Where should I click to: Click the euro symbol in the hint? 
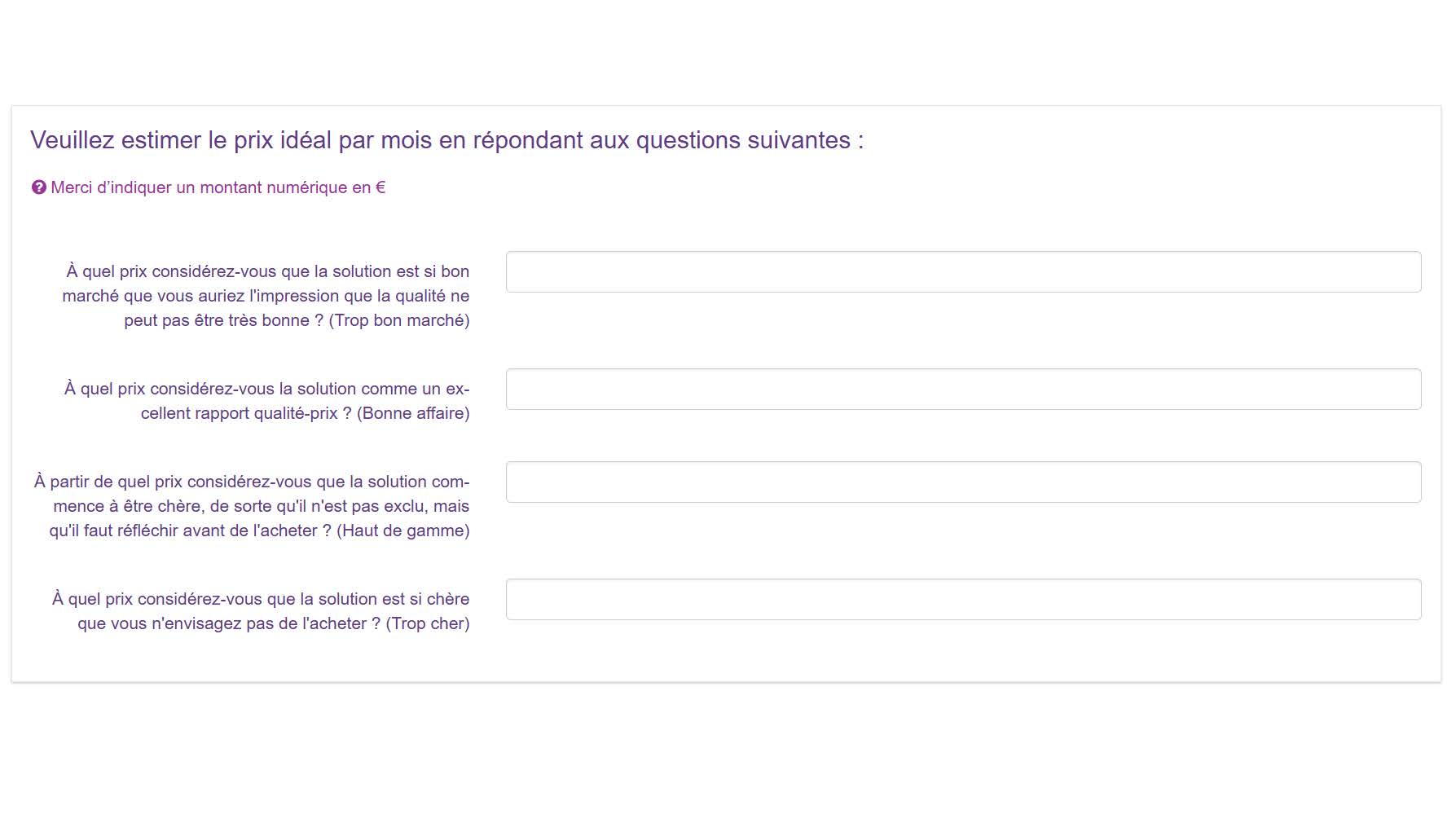coord(380,187)
